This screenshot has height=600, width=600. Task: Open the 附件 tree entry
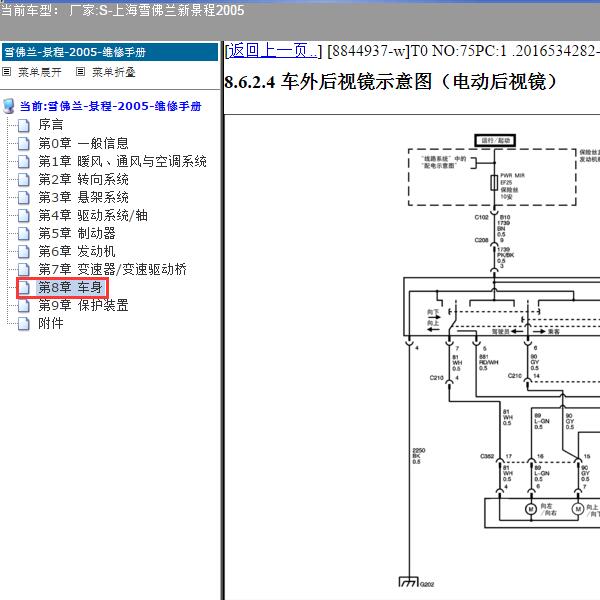pos(51,323)
